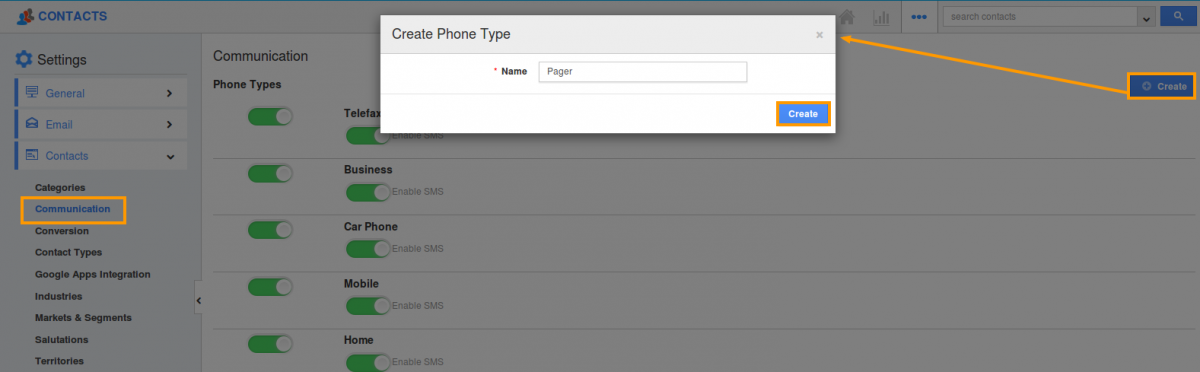Click the CONTACTS title text
Image resolution: width=1200 pixels, height=372 pixels.
(73, 16)
